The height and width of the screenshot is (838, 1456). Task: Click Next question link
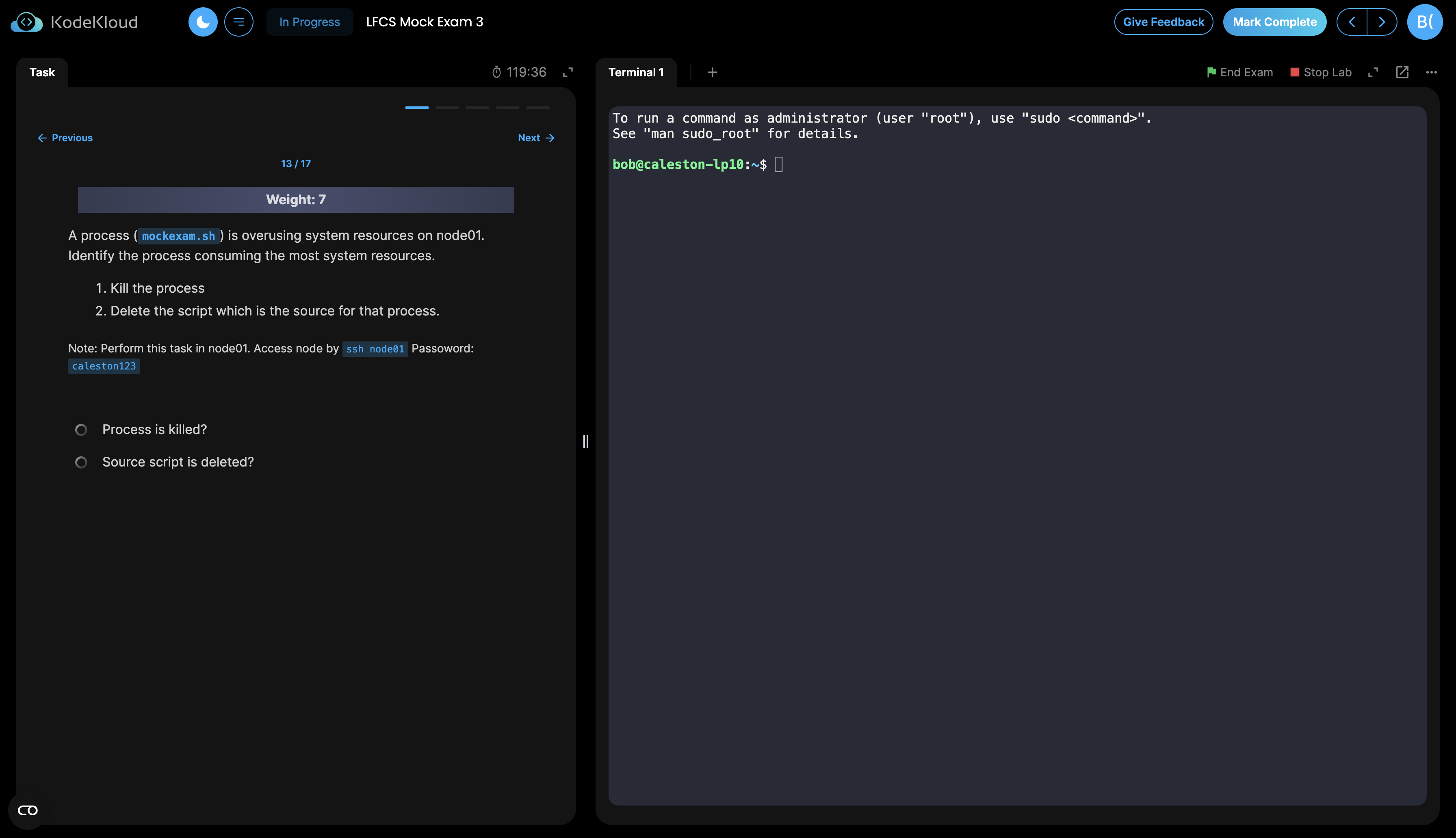(x=536, y=138)
